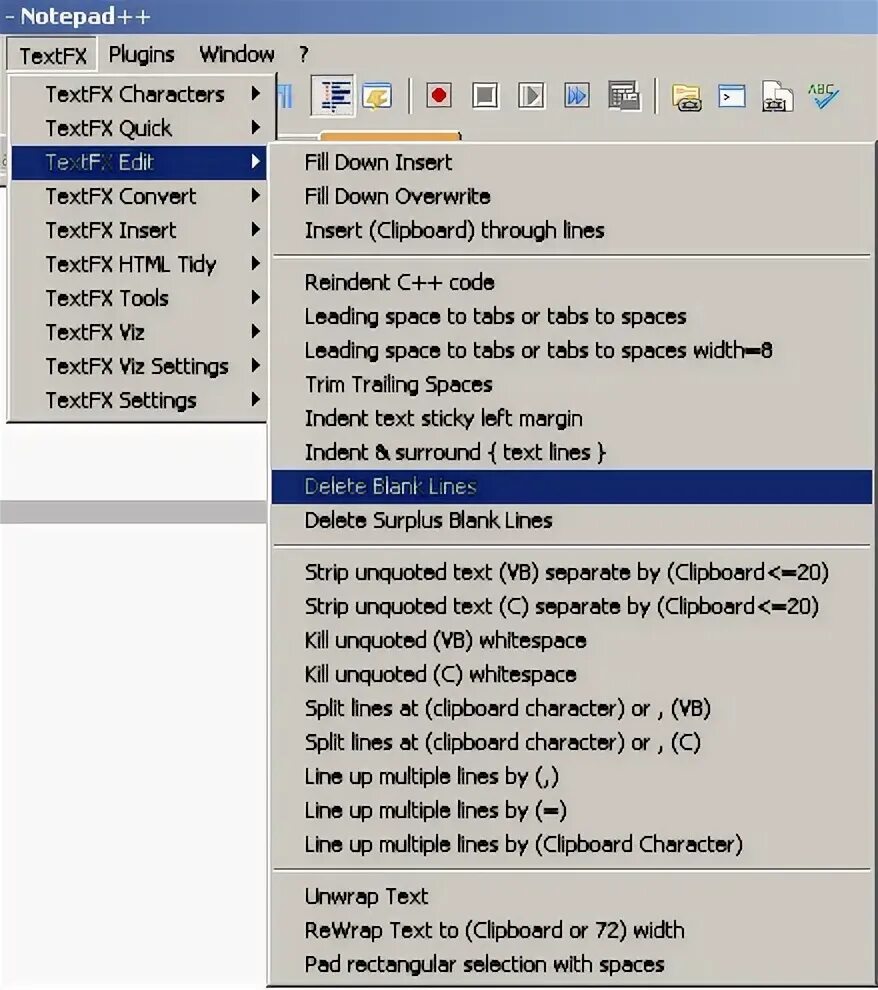
Task: Click the Run macro multiple times icon
Action: [x=577, y=96]
